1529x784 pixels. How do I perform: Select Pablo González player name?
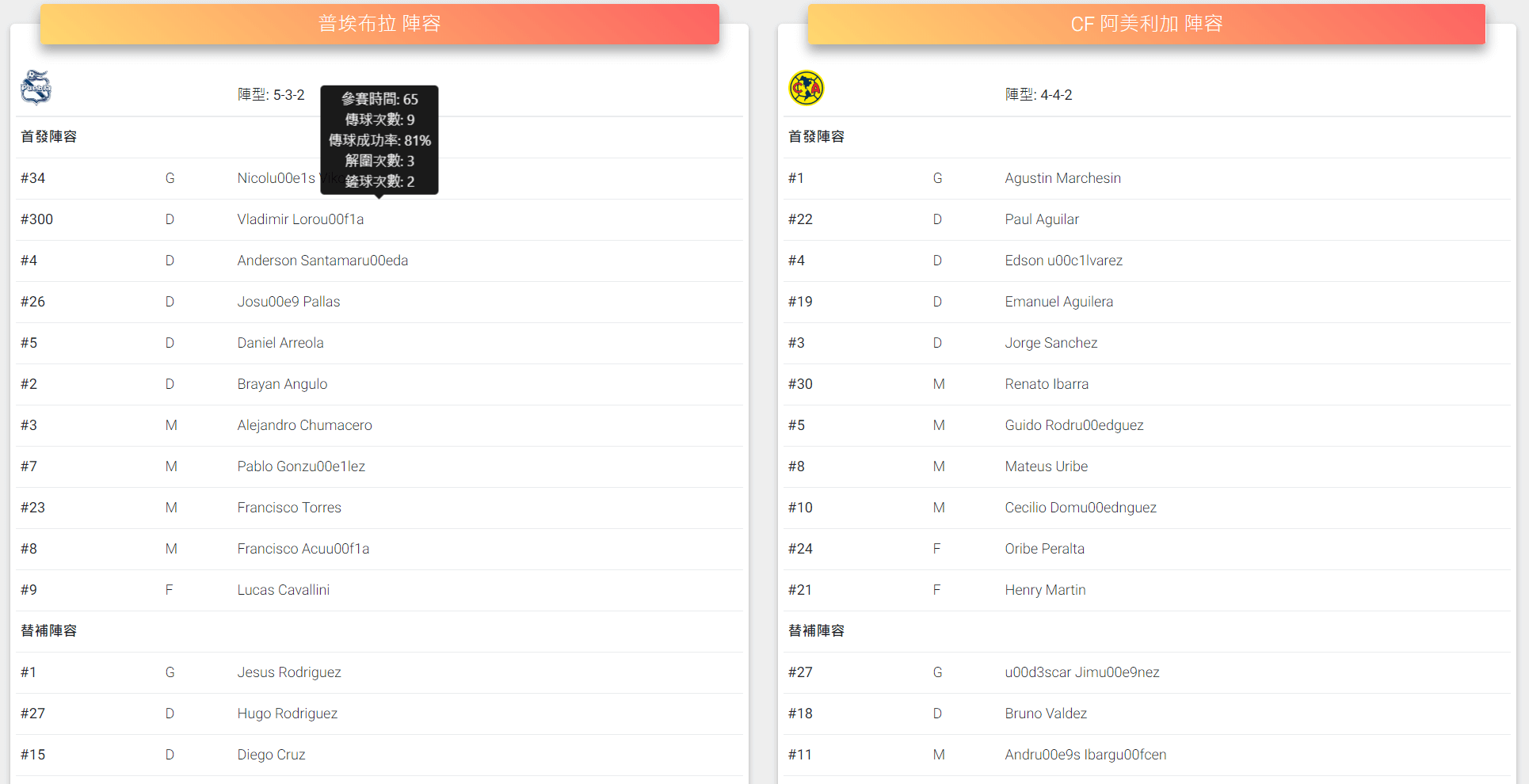(x=301, y=466)
